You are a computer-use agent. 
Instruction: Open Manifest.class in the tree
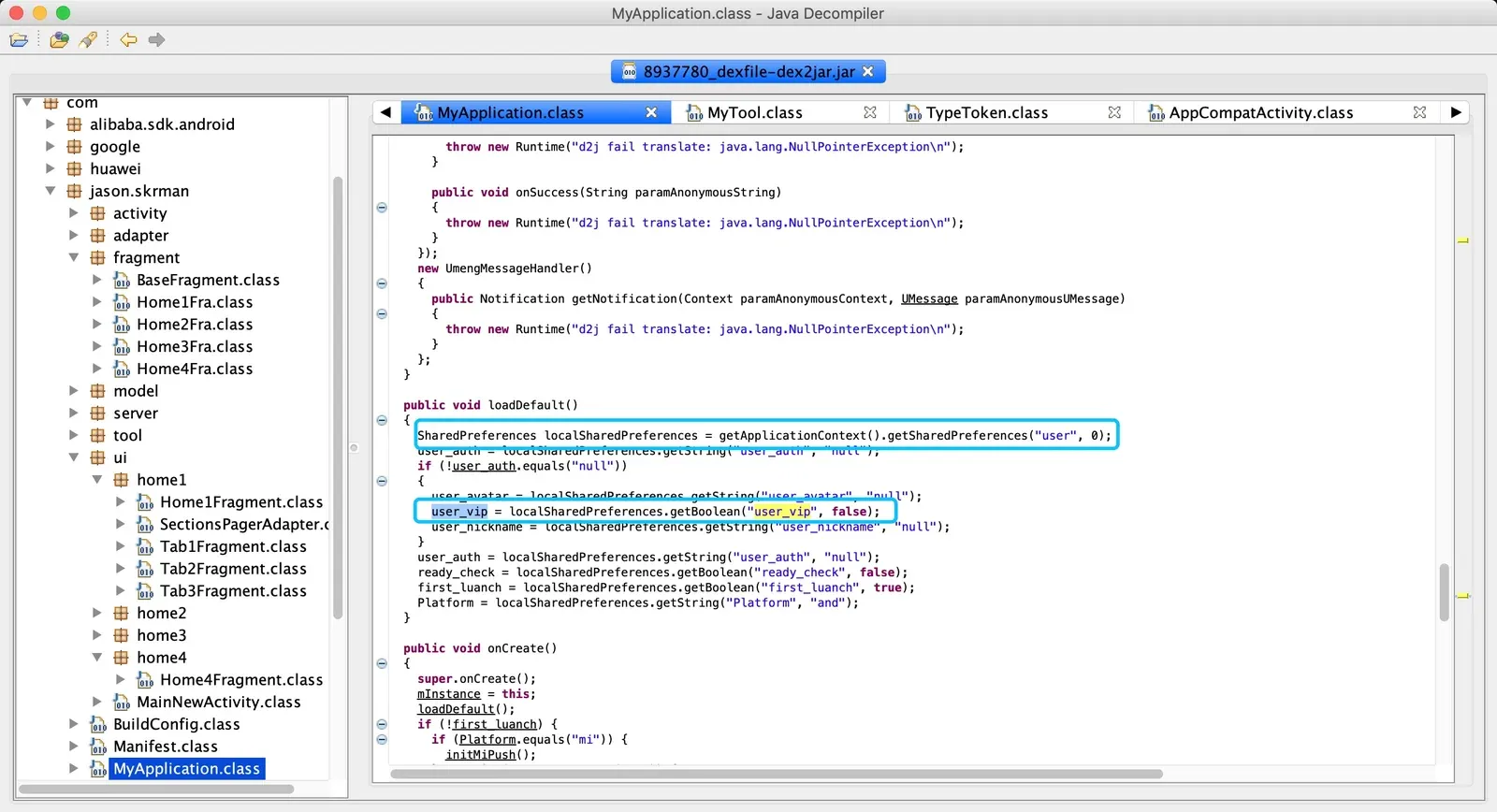coord(166,747)
